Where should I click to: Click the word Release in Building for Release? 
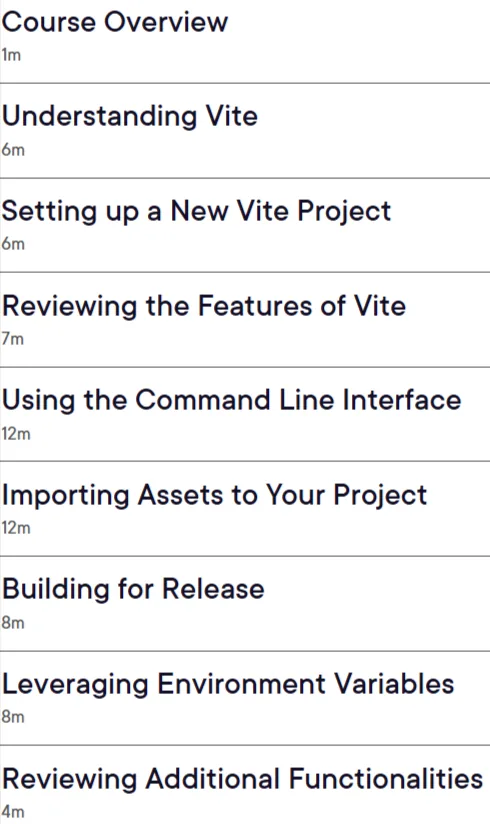[x=213, y=589]
